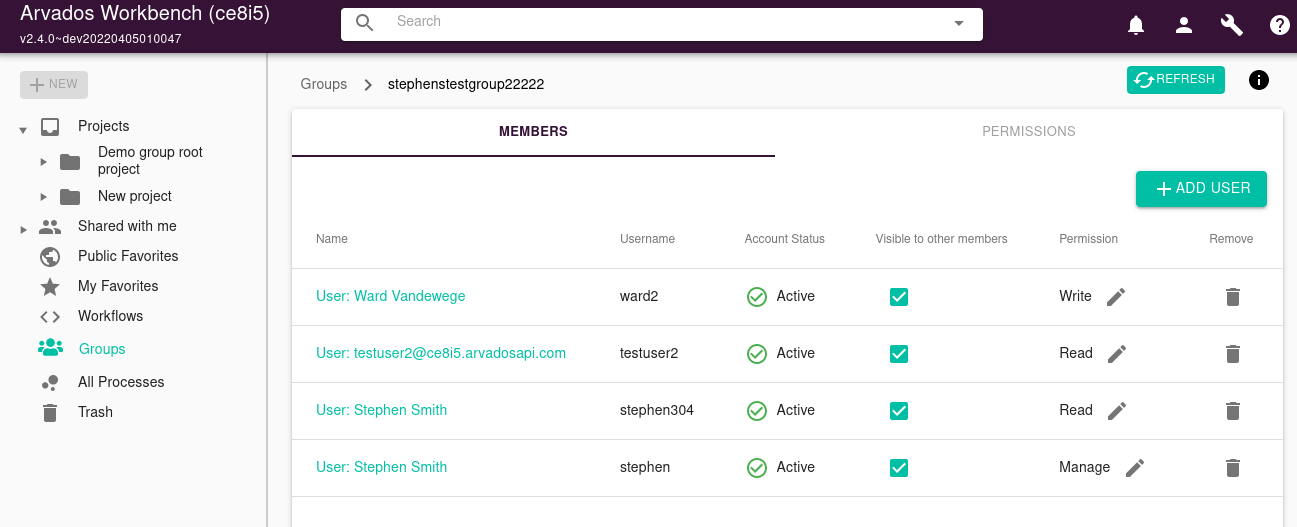This screenshot has width=1297, height=527.
Task: Show group details info icon
Action: 1259,80
